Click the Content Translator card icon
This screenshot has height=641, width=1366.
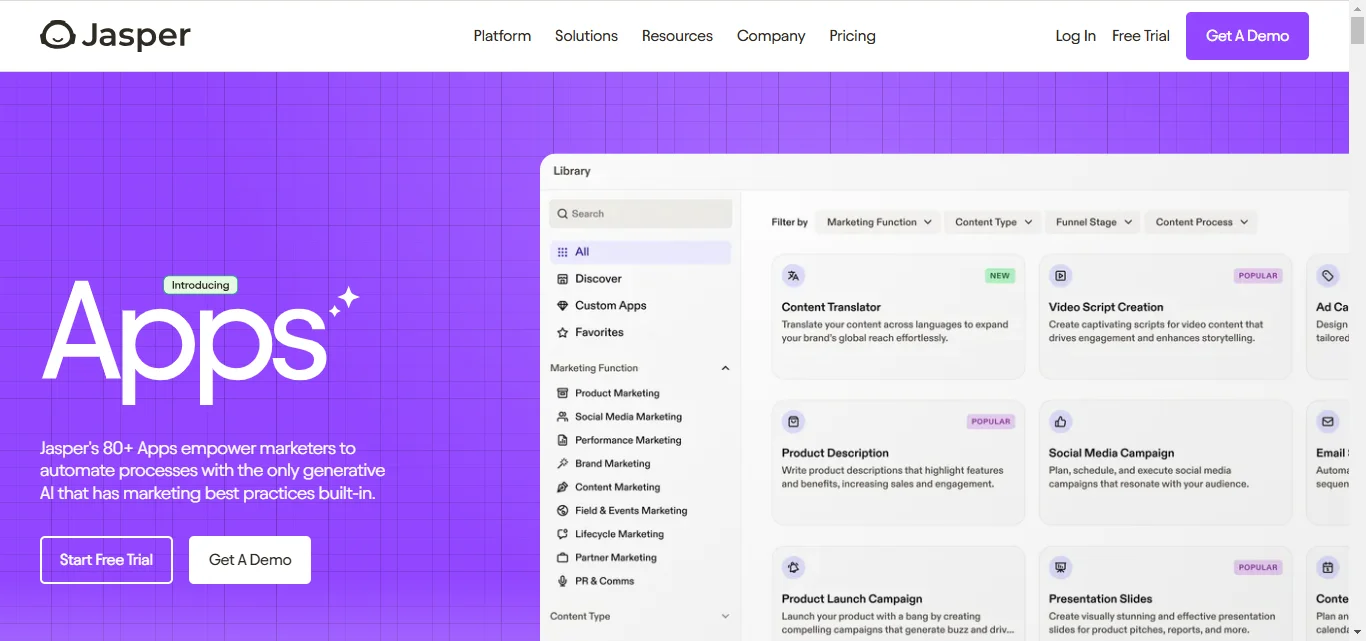tap(793, 275)
